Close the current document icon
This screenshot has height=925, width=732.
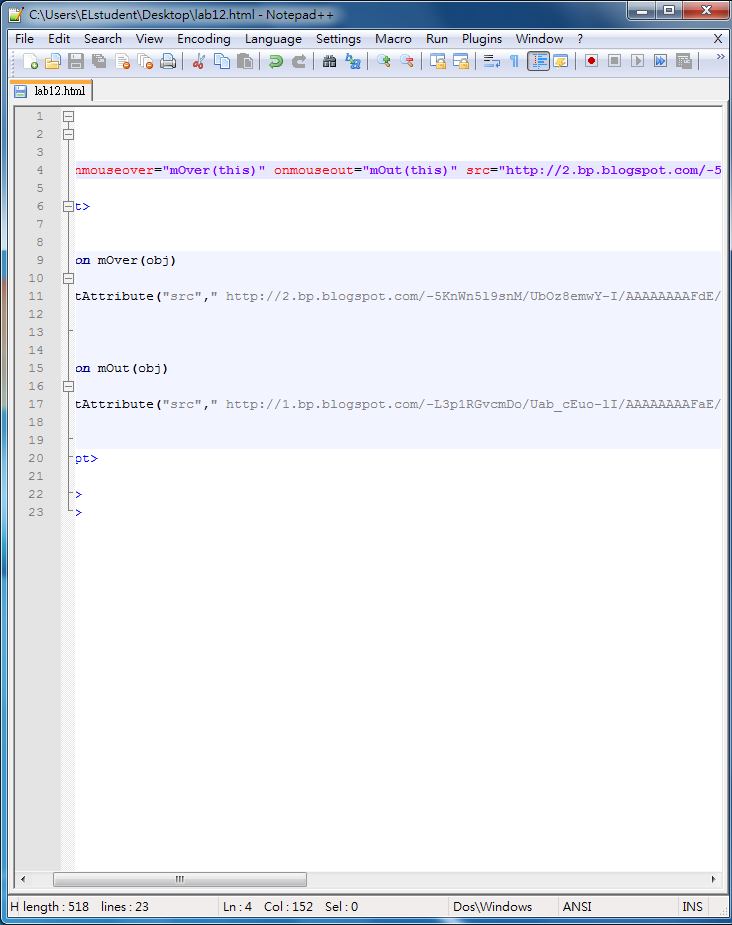pos(122,61)
